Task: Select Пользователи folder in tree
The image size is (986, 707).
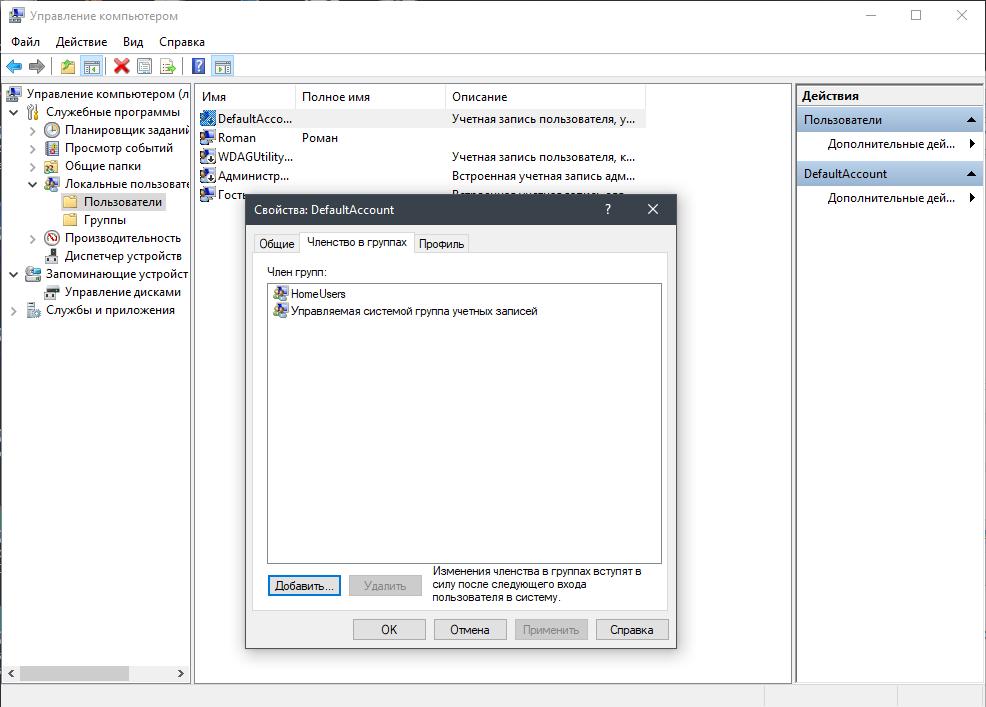Action: tap(123, 202)
